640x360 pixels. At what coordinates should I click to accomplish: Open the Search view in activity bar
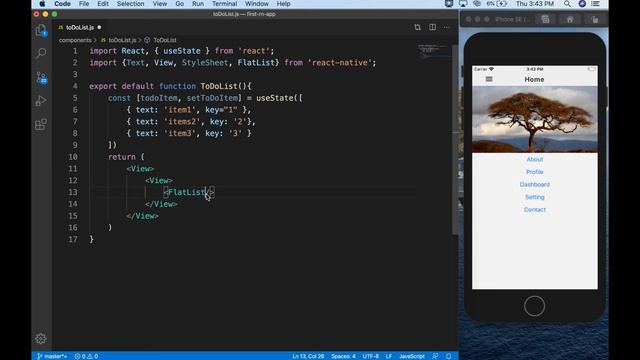tap(41, 53)
